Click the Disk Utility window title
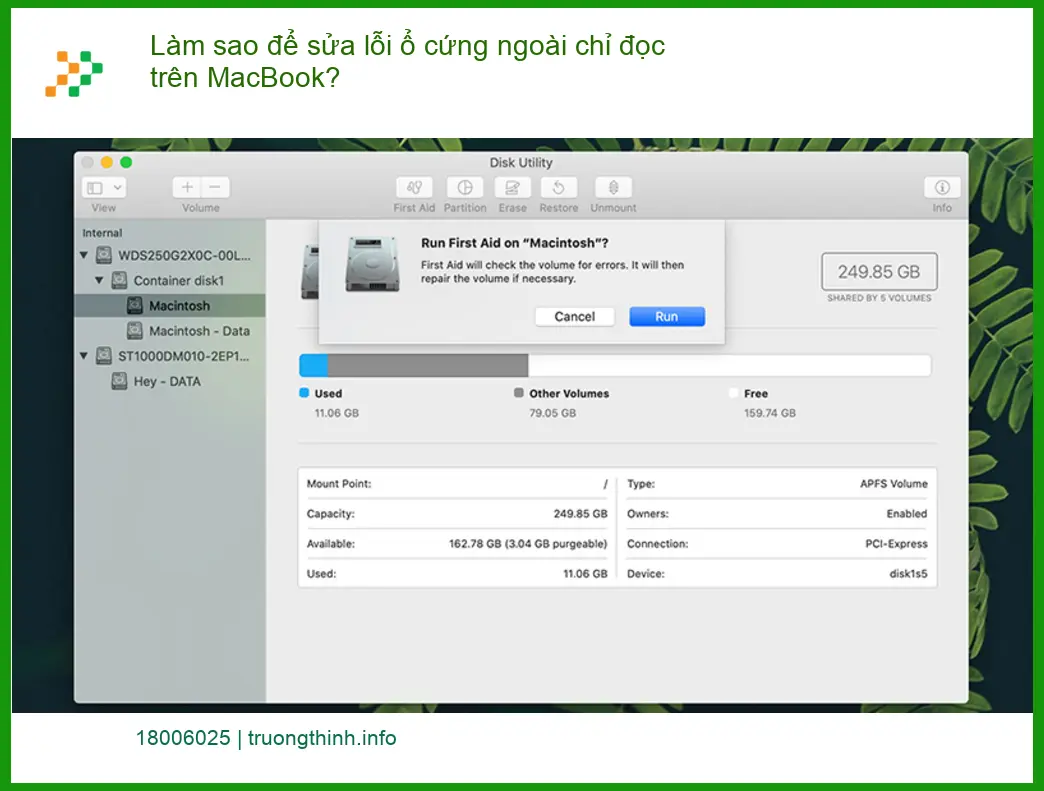Viewport: 1044px width, 791px height. [521, 162]
